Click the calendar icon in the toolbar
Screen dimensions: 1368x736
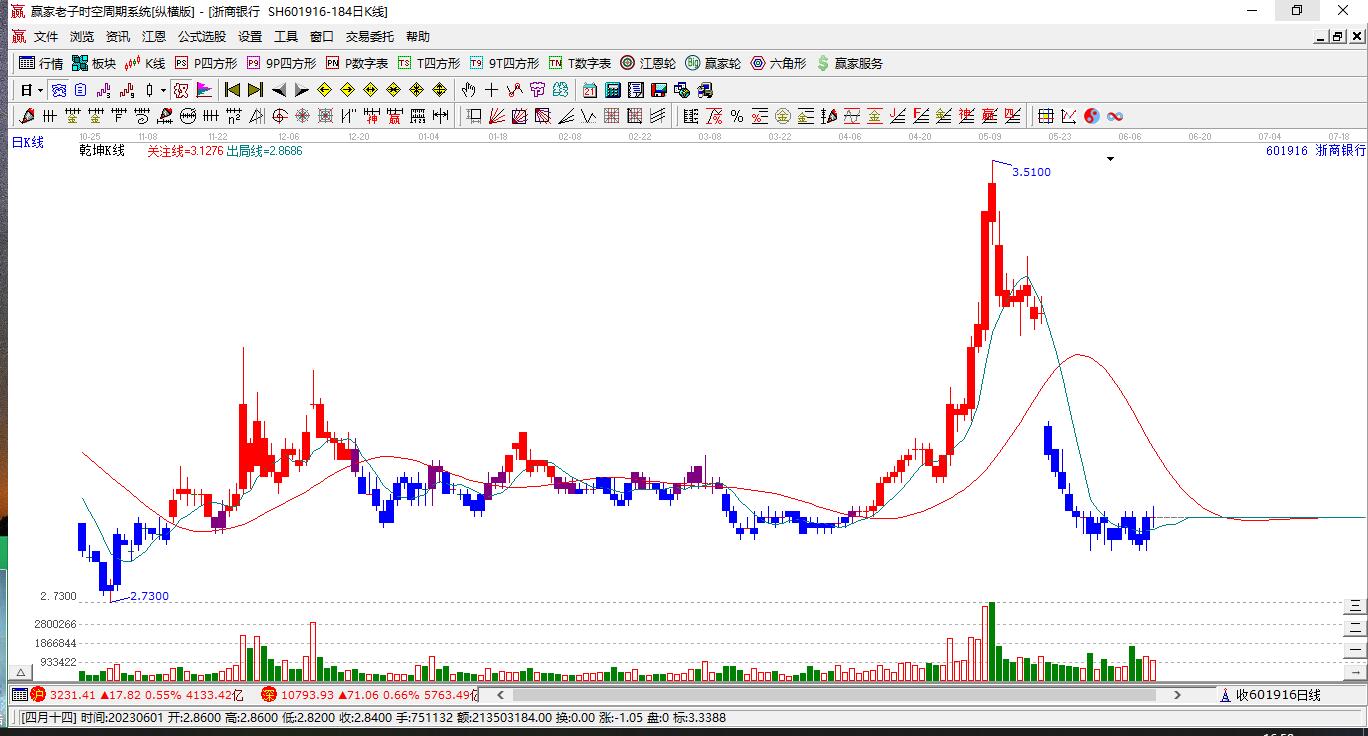click(591, 90)
